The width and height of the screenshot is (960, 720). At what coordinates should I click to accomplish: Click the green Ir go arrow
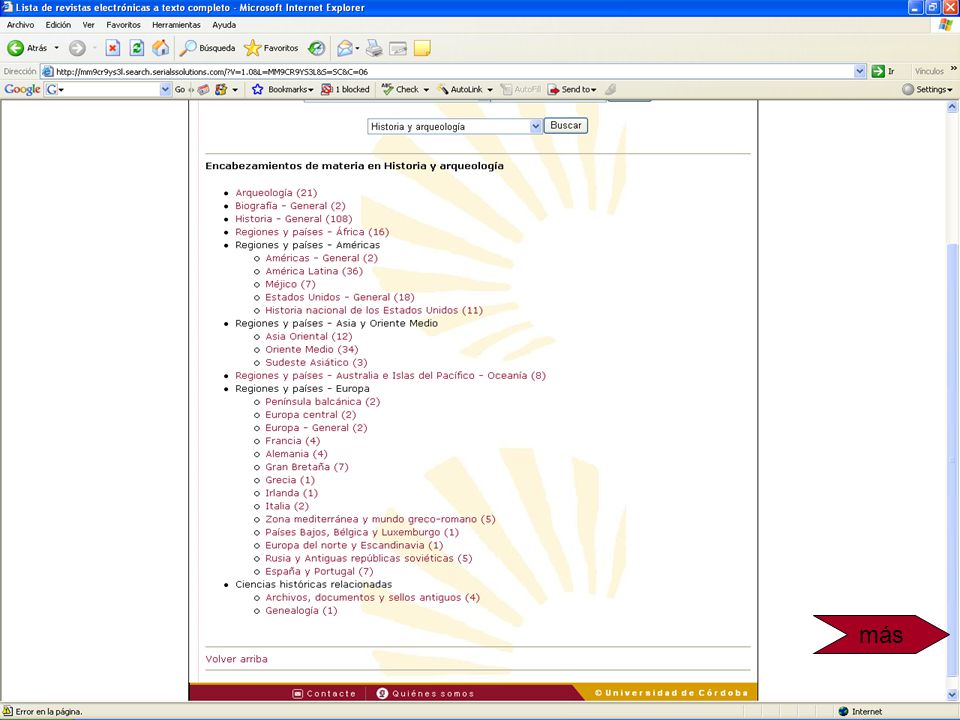point(878,71)
